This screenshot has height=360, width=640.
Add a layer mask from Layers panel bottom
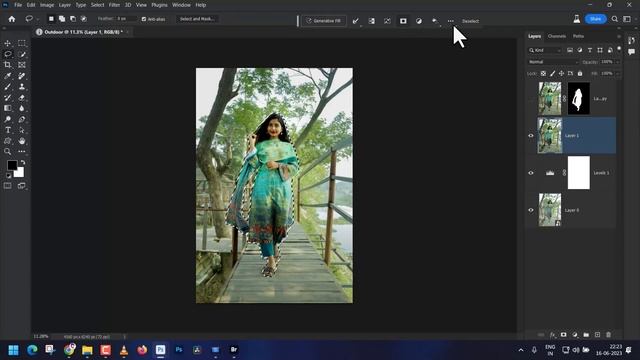564,335
